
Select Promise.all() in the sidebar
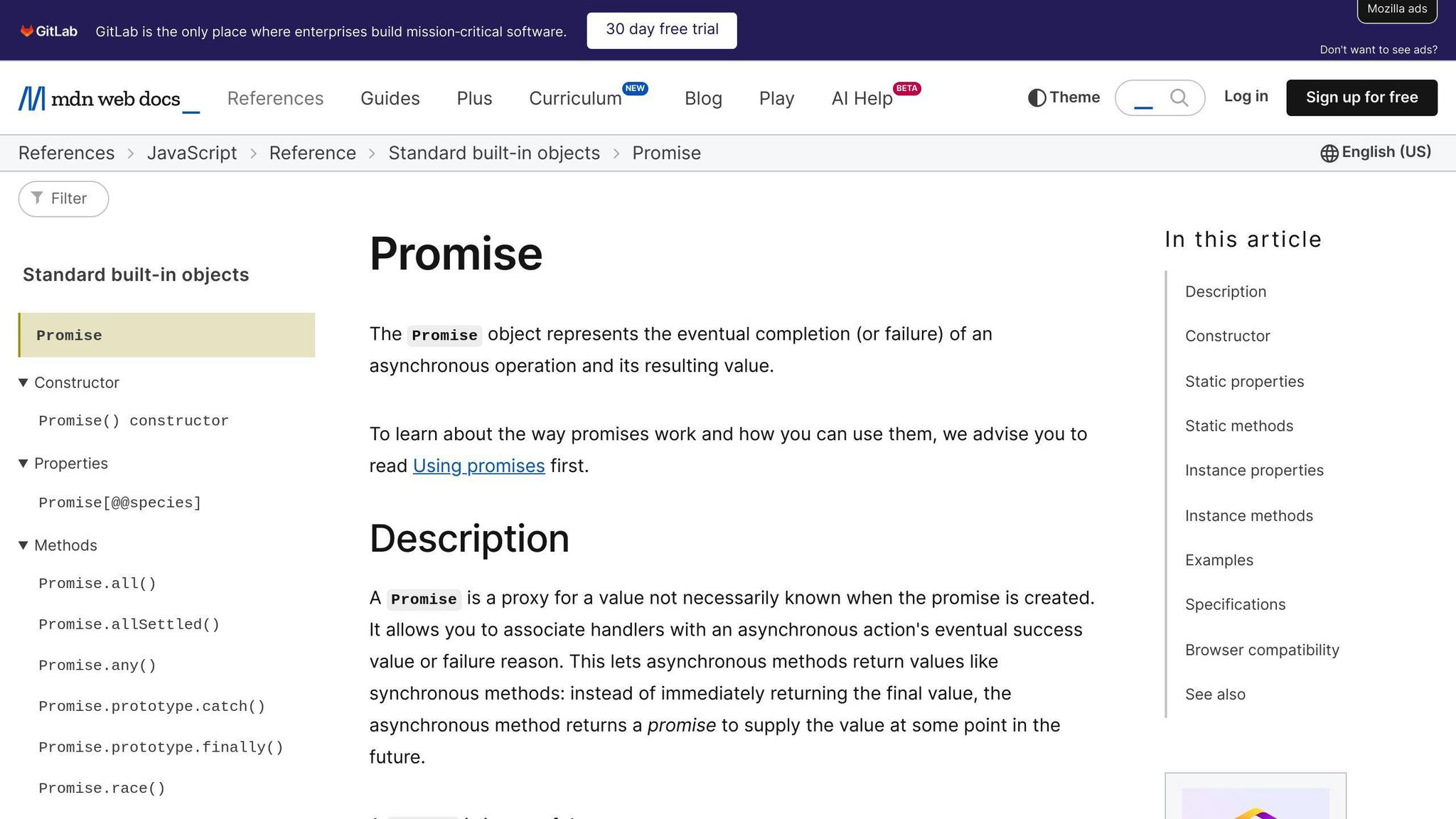click(x=97, y=583)
